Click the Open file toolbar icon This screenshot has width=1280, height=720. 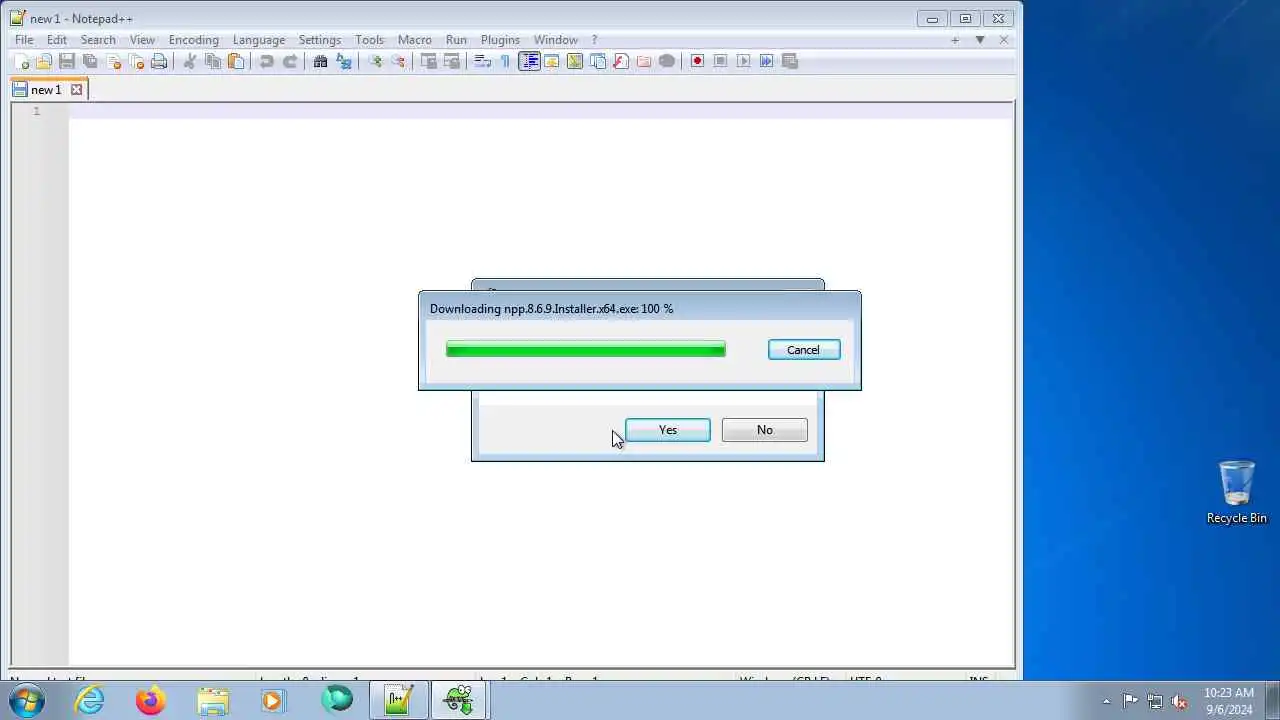click(44, 61)
